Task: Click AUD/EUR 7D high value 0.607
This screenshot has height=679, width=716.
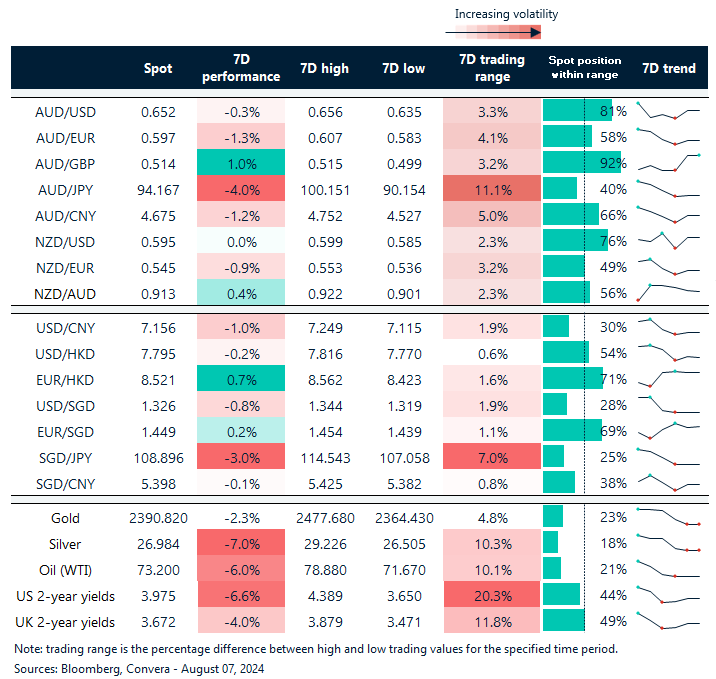Action: click(x=325, y=138)
